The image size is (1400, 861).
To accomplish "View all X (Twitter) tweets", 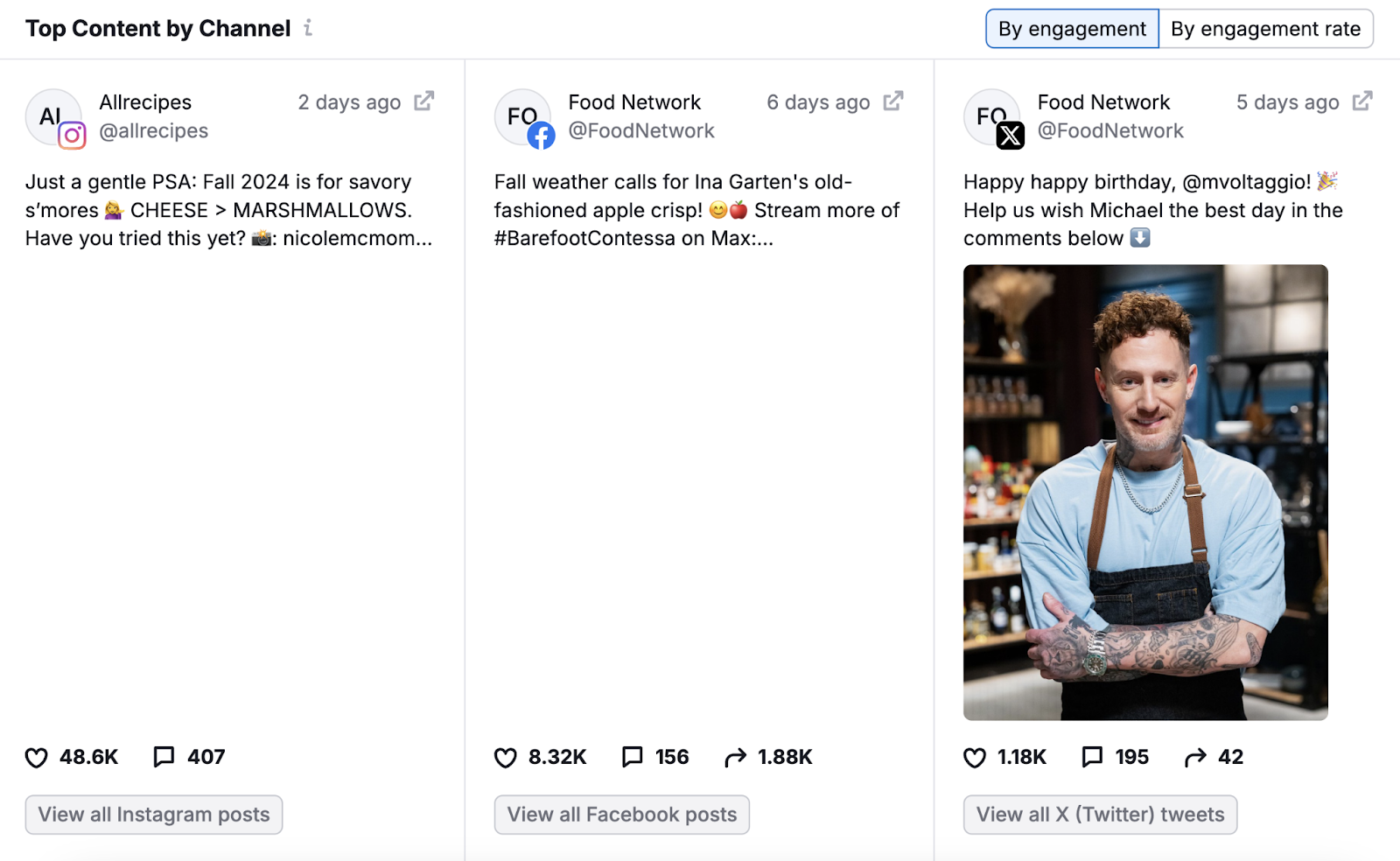I will coord(1100,814).
